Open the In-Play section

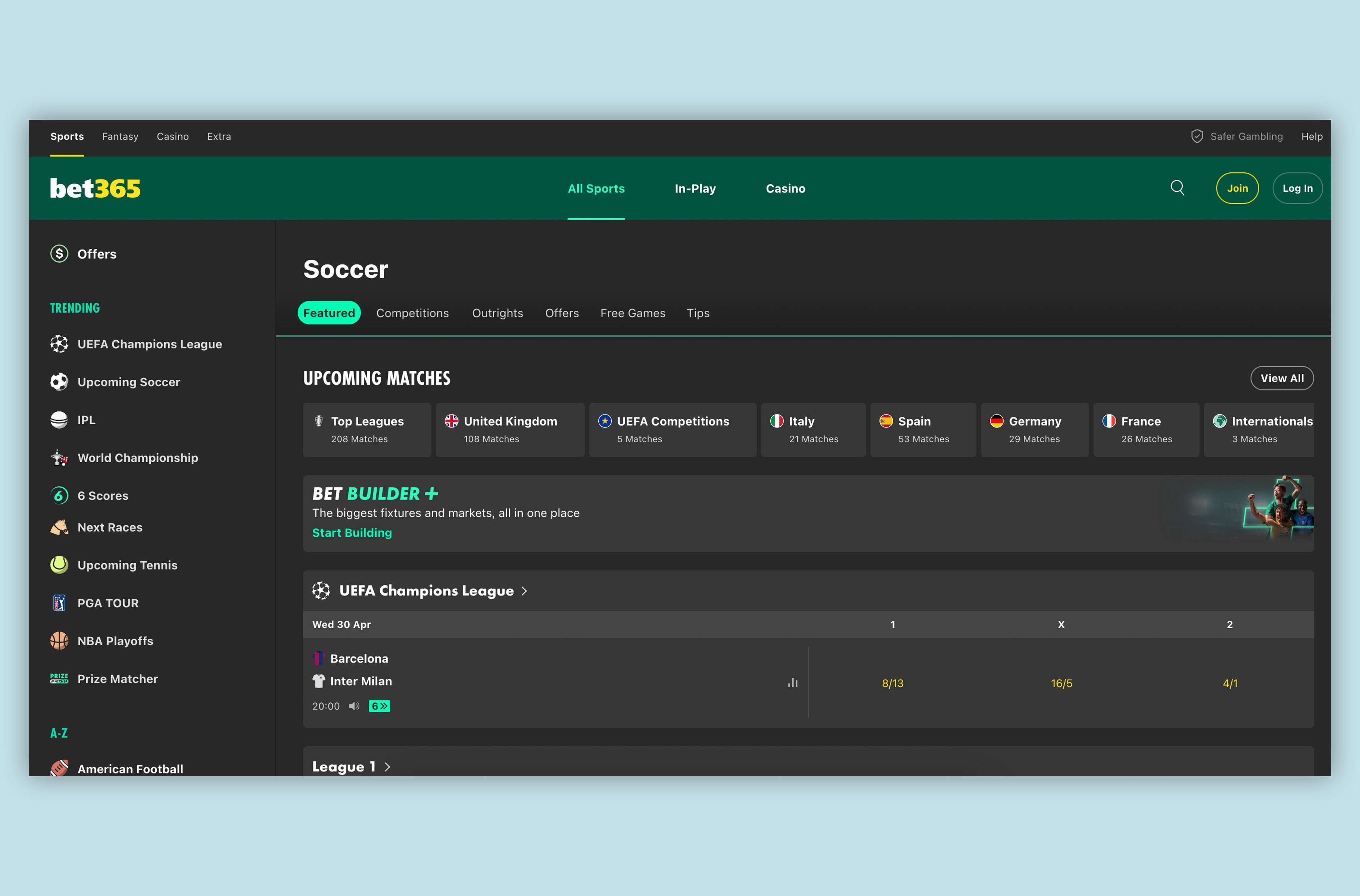[x=695, y=189]
